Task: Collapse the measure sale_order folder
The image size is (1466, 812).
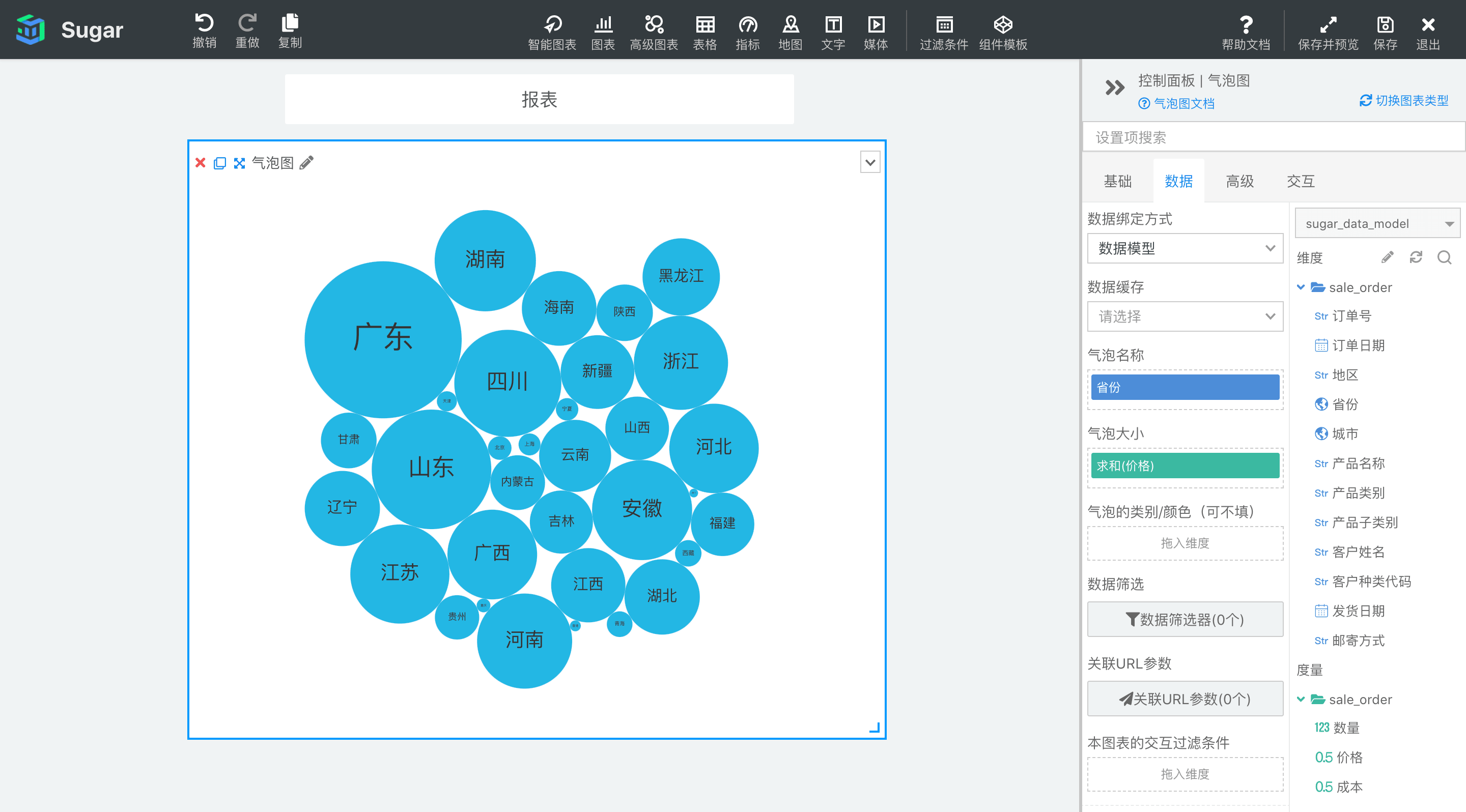Action: coord(1301,700)
